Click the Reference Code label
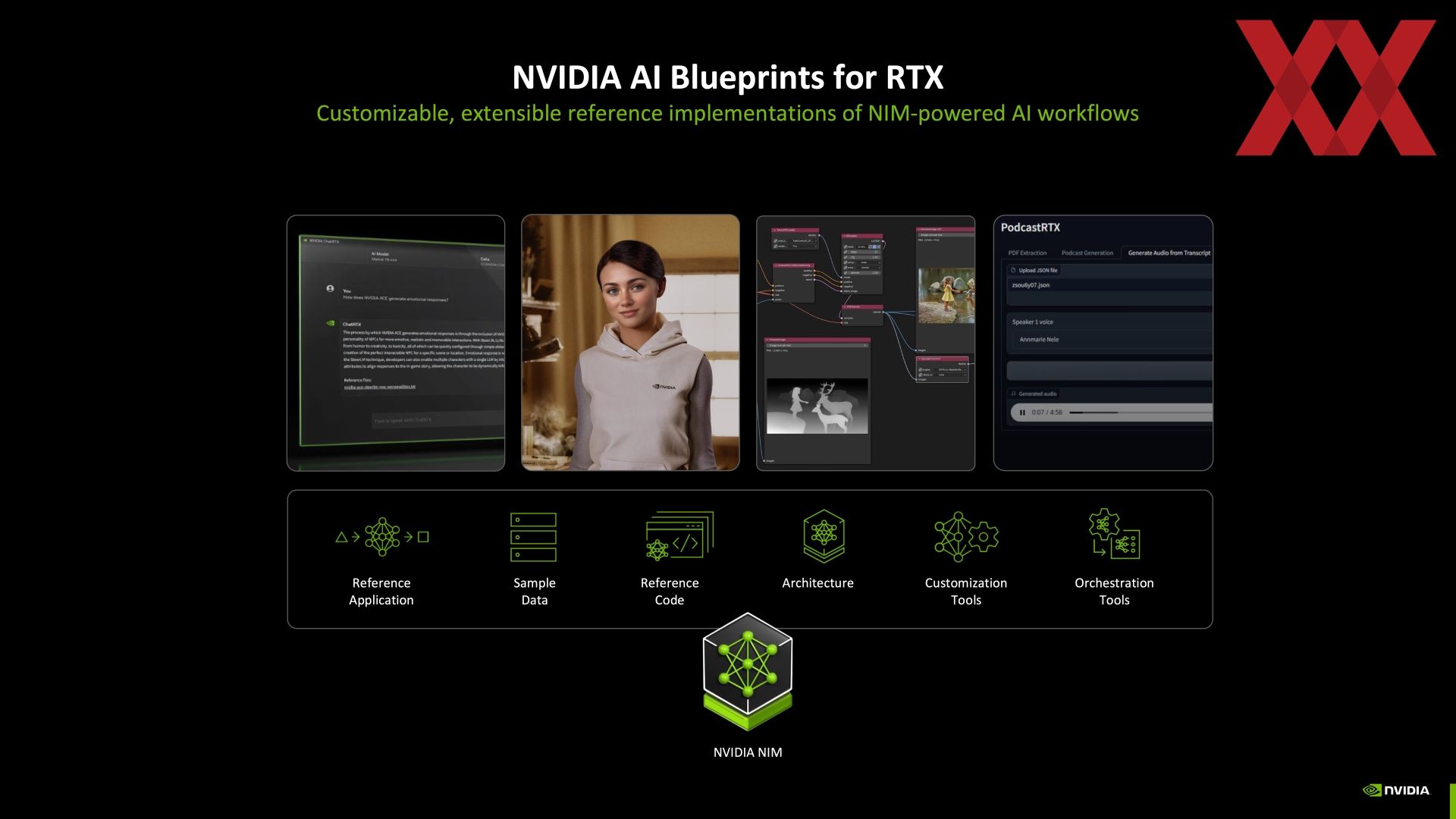This screenshot has width=1456, height=819. (670, 591)
